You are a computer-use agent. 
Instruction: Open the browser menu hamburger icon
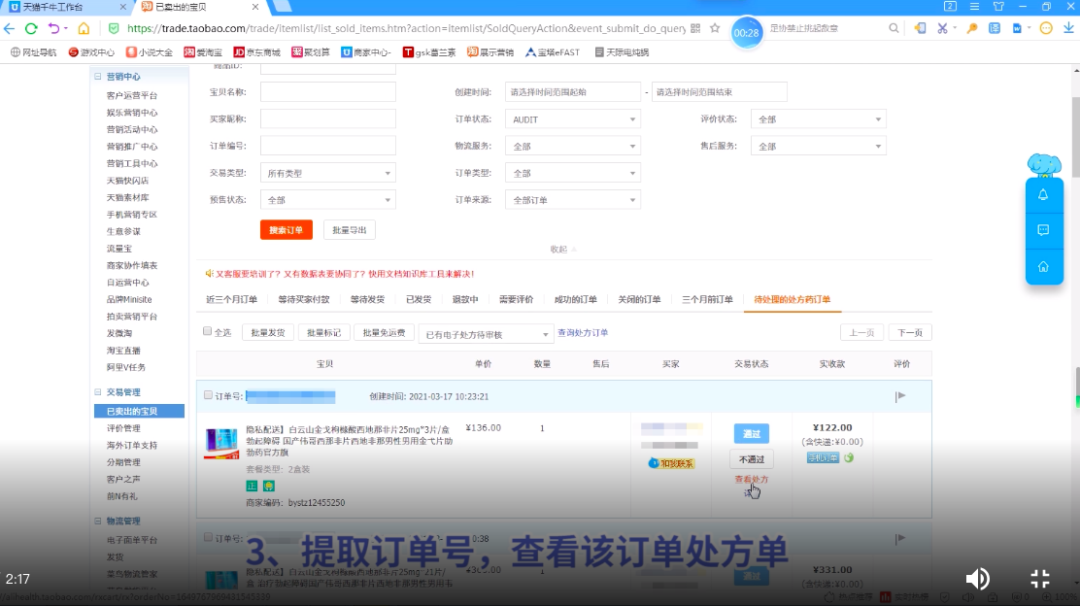pos(974,6)
